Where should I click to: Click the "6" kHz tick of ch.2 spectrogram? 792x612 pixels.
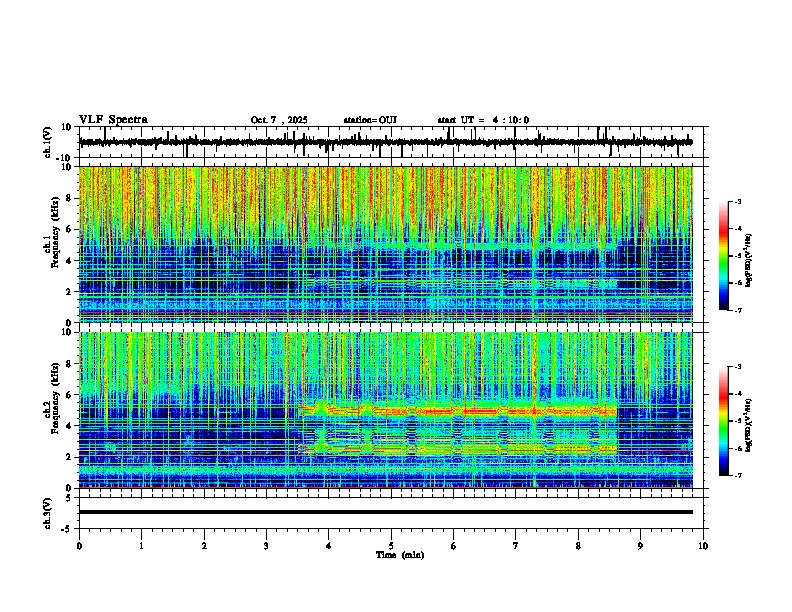[69, 395]
